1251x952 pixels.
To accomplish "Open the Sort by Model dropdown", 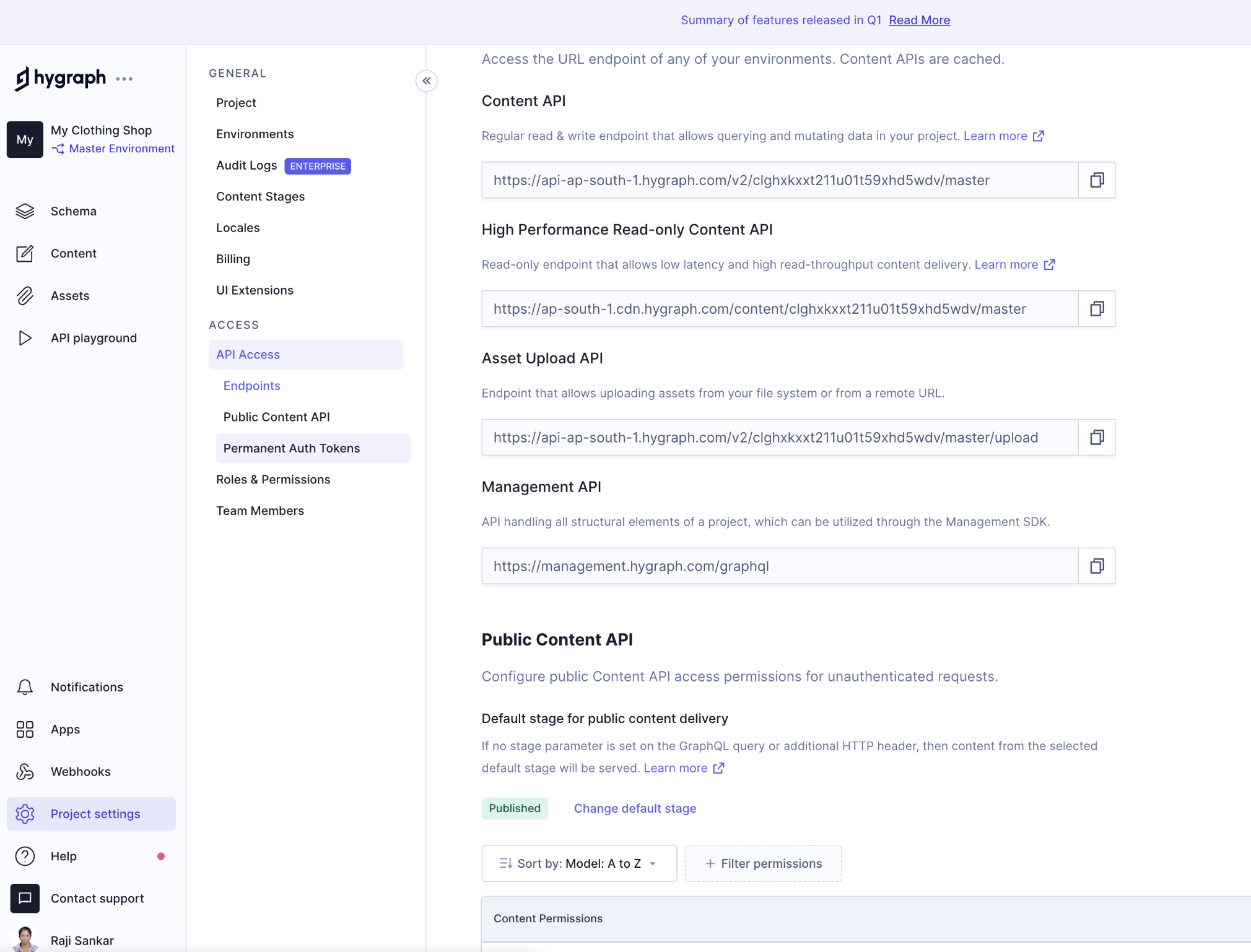I will (x=578, y=863).
